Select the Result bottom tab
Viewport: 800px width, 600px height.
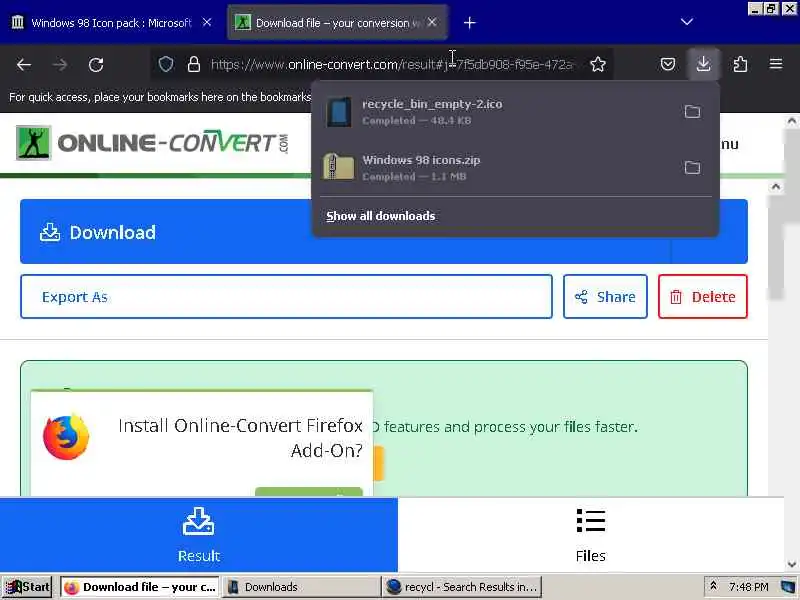198,535
